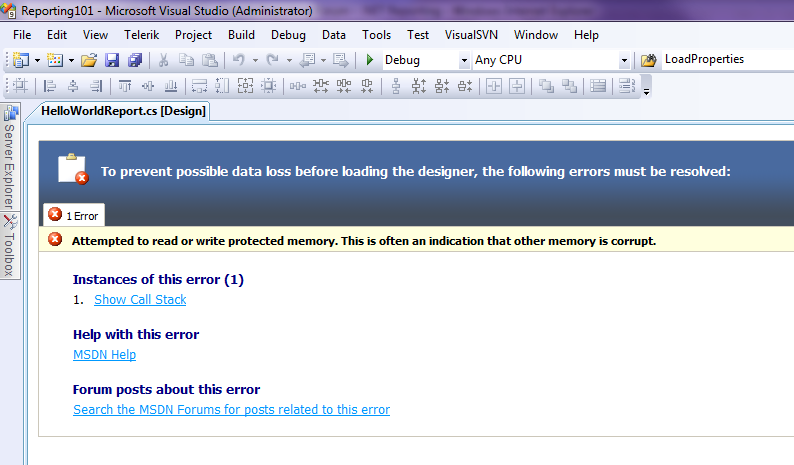
Task: Click the Align Middles icon
Action: [x=148, y=86]
